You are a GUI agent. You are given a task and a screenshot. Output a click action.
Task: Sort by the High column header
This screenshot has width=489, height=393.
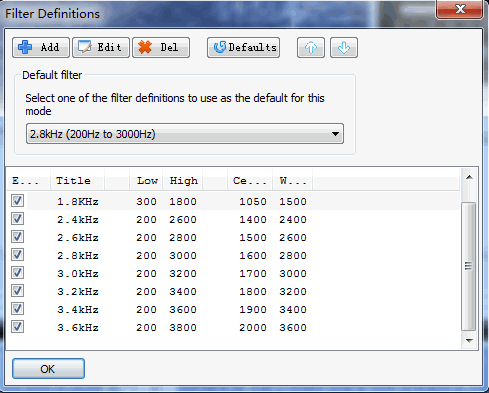(183, 181)
